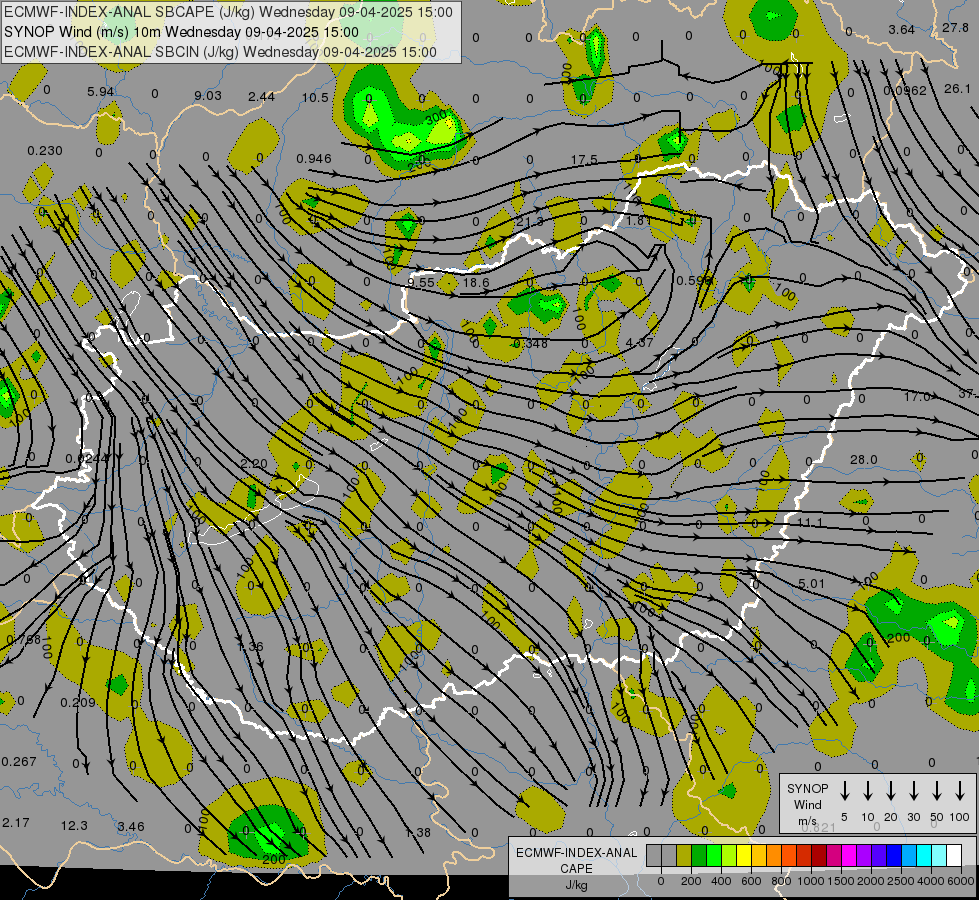Click the SBCIN title line
The width and height of the screenshot is (979, 900).
click(220, 52)
